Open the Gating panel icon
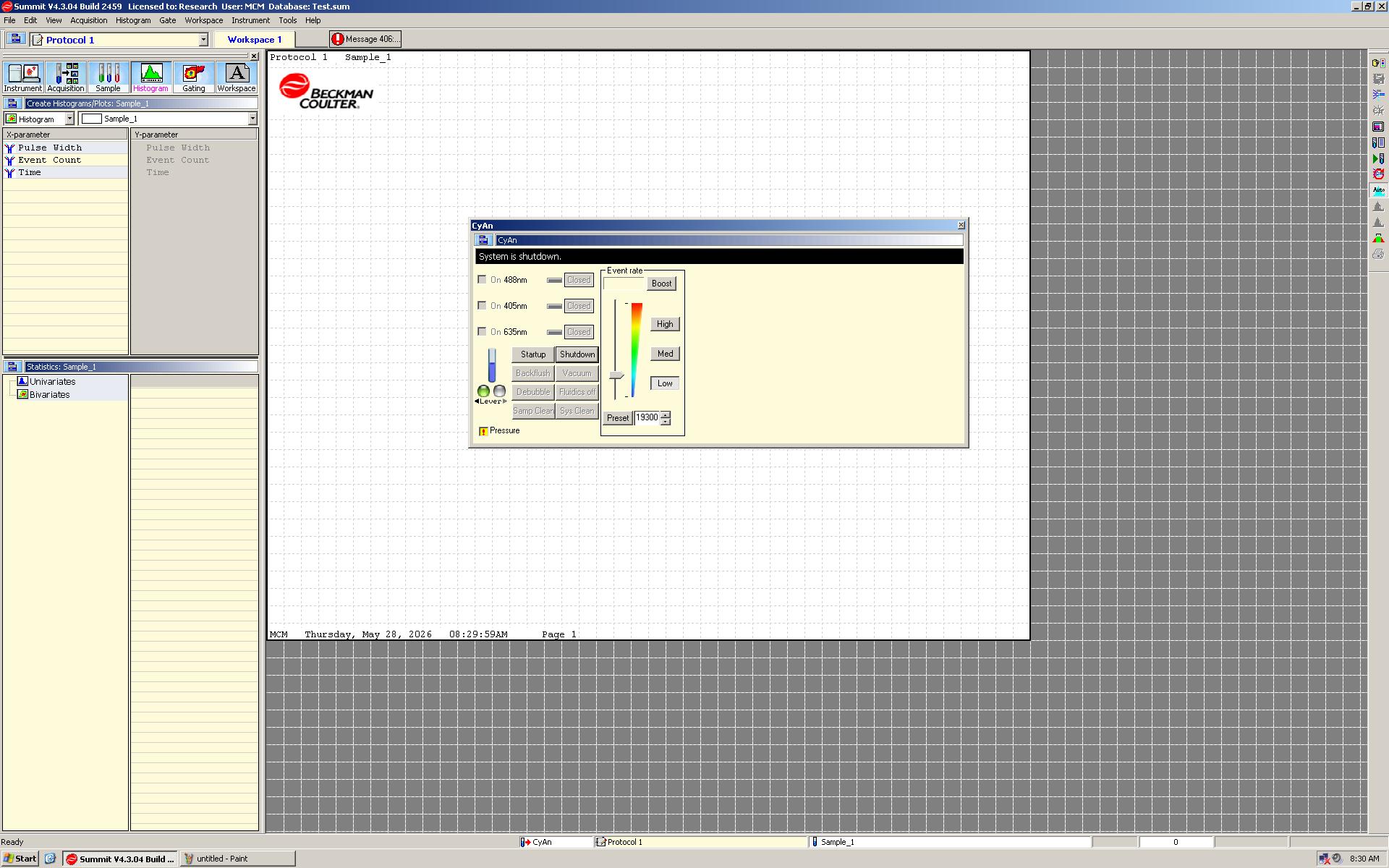1389x868 pixels. click(193, 77)
